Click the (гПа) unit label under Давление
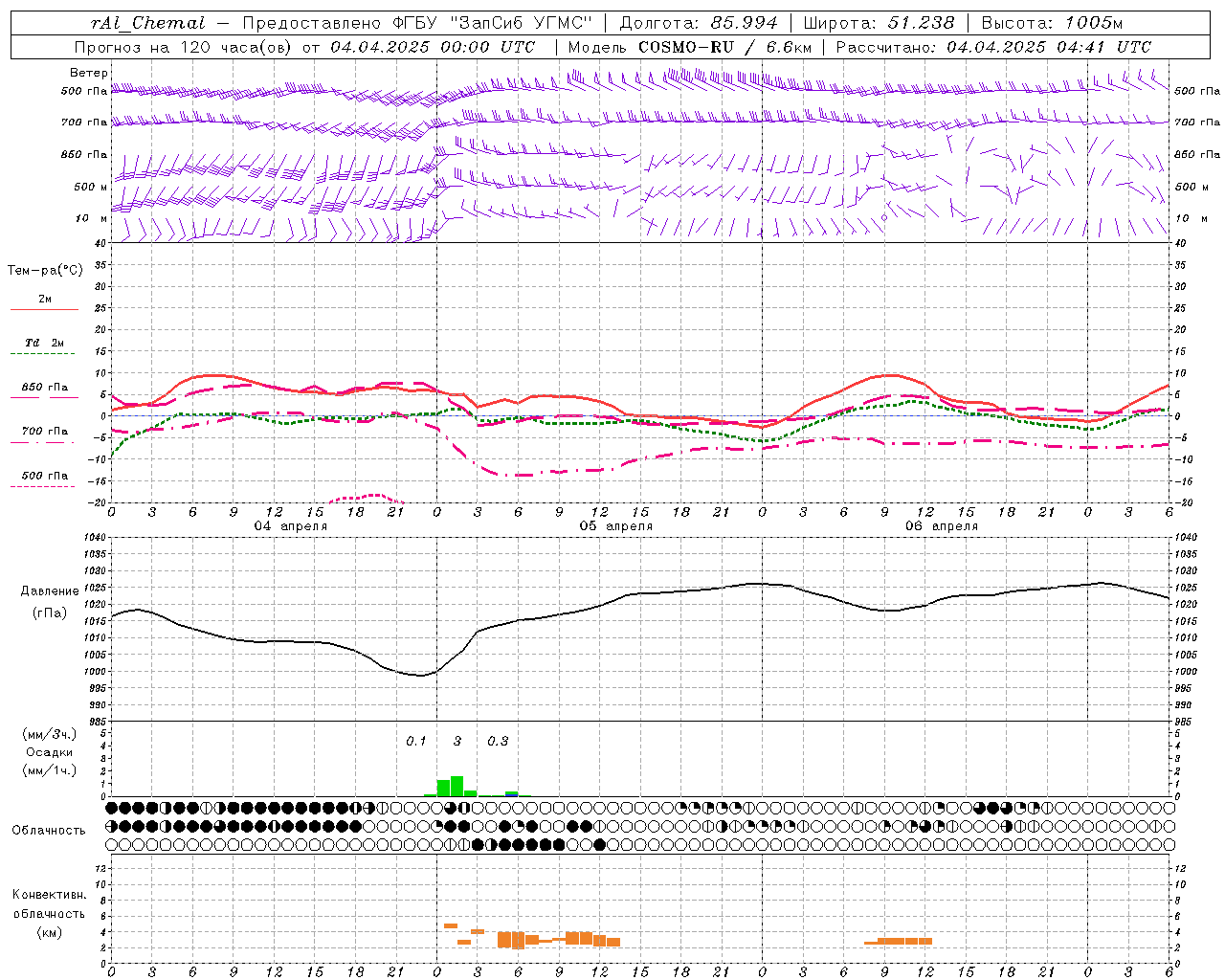This screenshot has width=1225, height=980. click(x=50, y=613)
